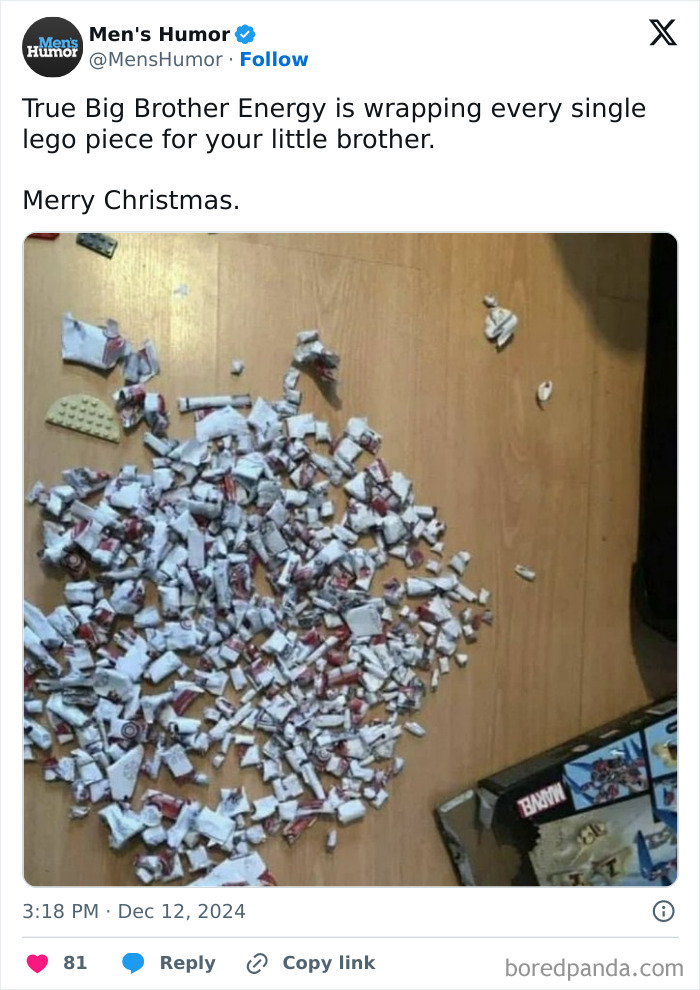Click the chain link copy icon

[x=257, y=963]
